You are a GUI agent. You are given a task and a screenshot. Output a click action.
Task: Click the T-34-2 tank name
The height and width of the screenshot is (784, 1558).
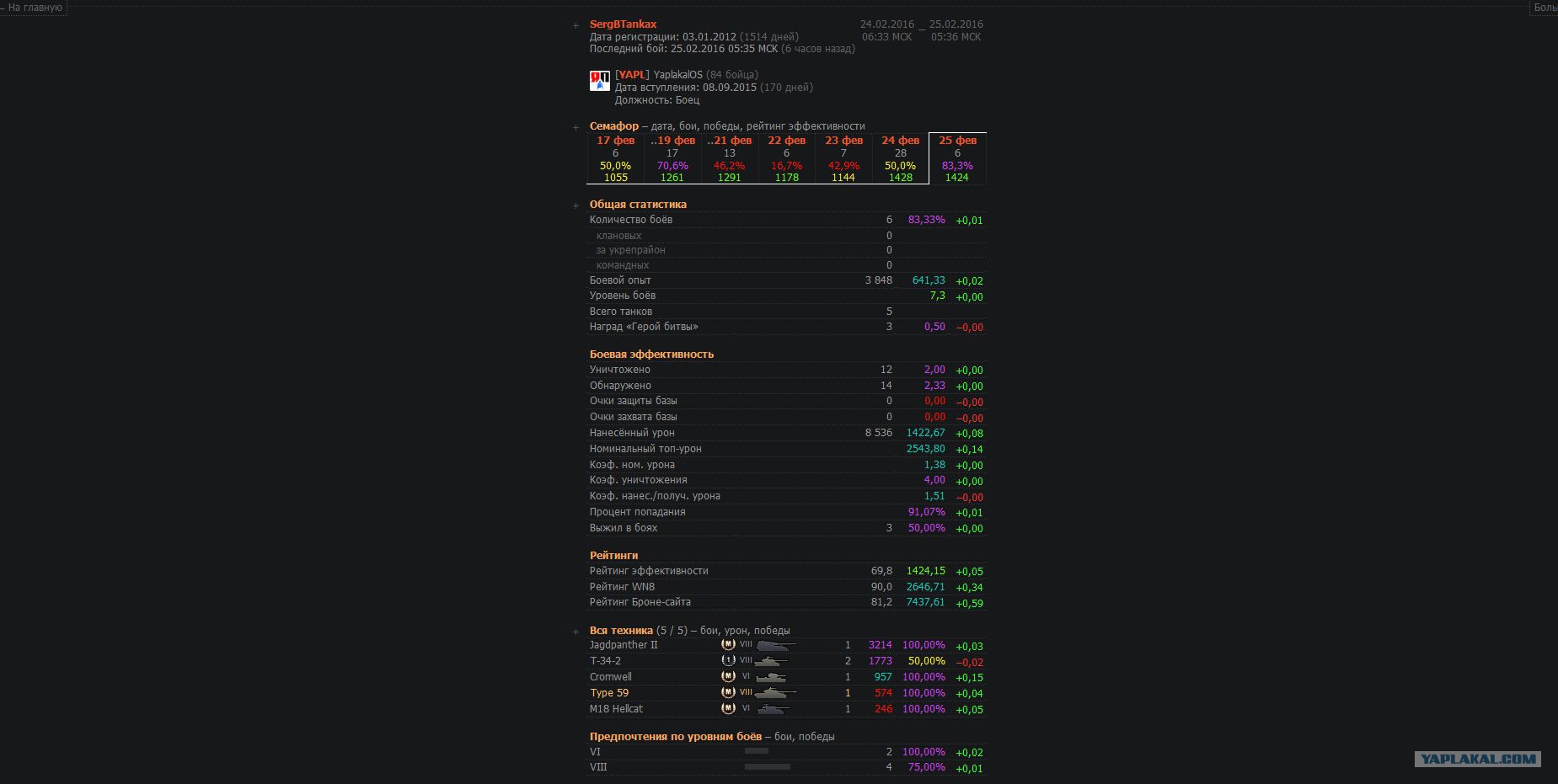coord(605,661)
